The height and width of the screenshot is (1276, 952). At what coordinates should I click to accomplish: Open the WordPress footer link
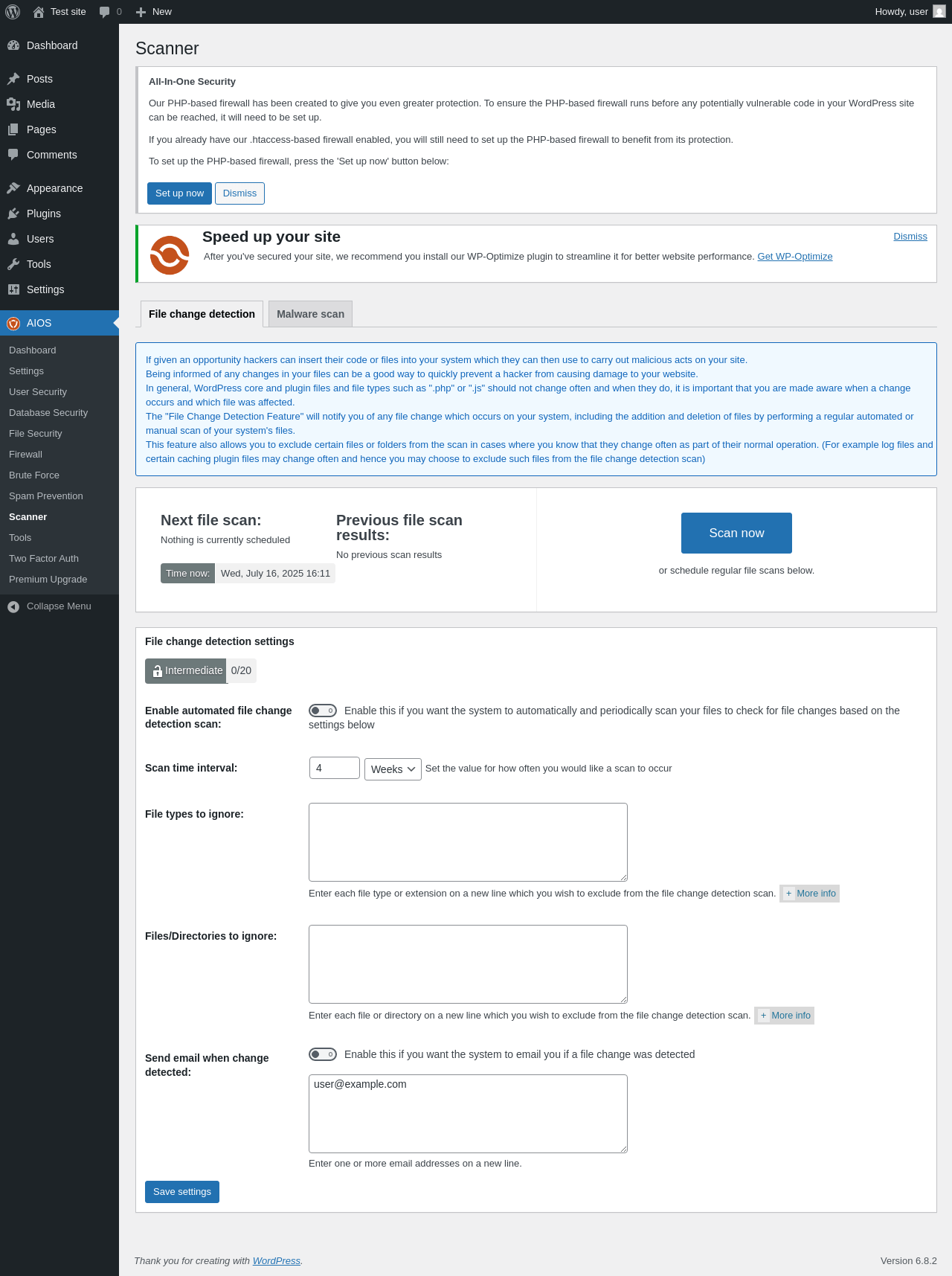coord(277,1261)
